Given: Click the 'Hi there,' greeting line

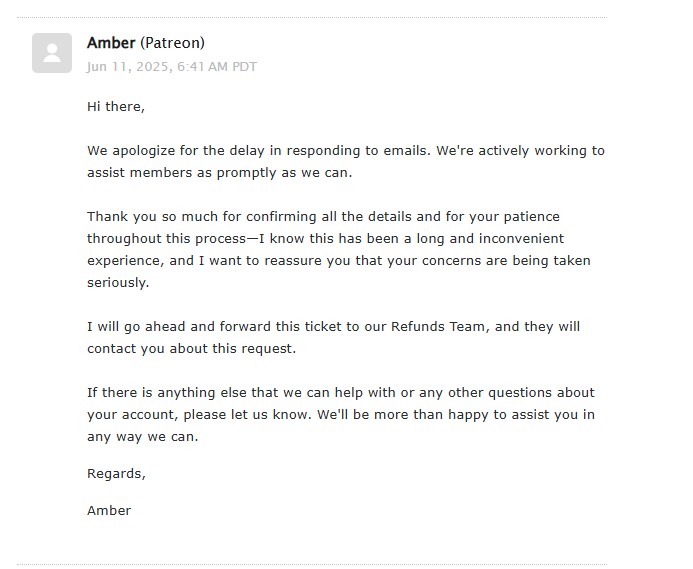Looking at the screenshot, I should click(x=116, y=107).
